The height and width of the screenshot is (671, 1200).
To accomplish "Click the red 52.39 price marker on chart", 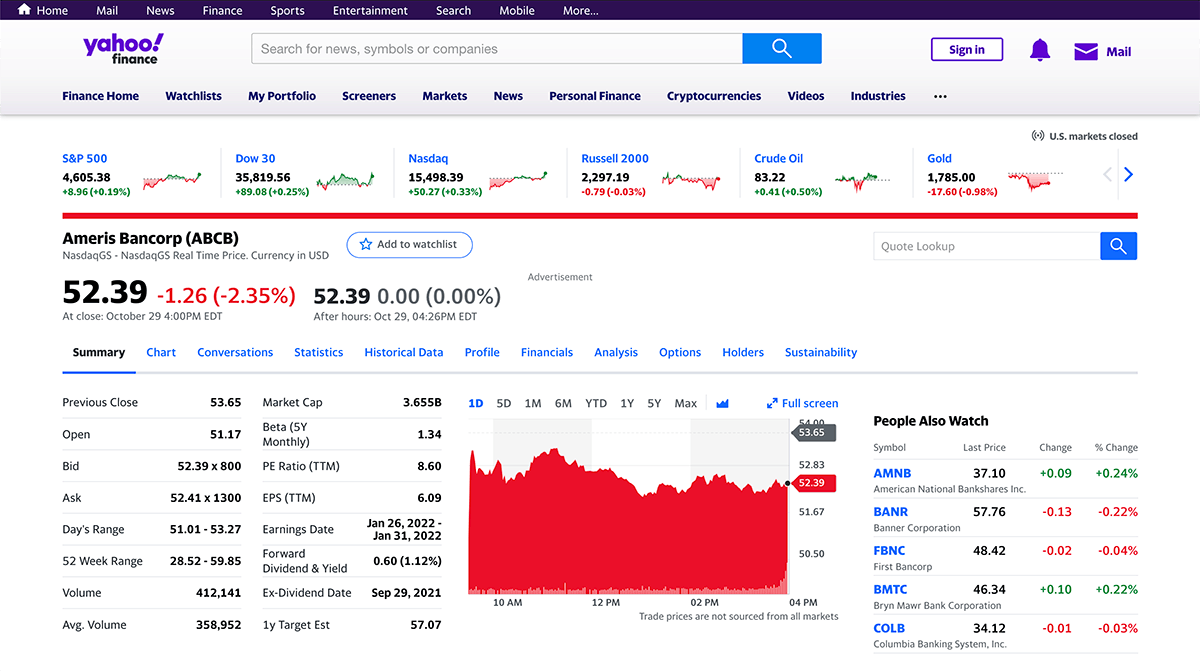I will [x=814, y=483].
